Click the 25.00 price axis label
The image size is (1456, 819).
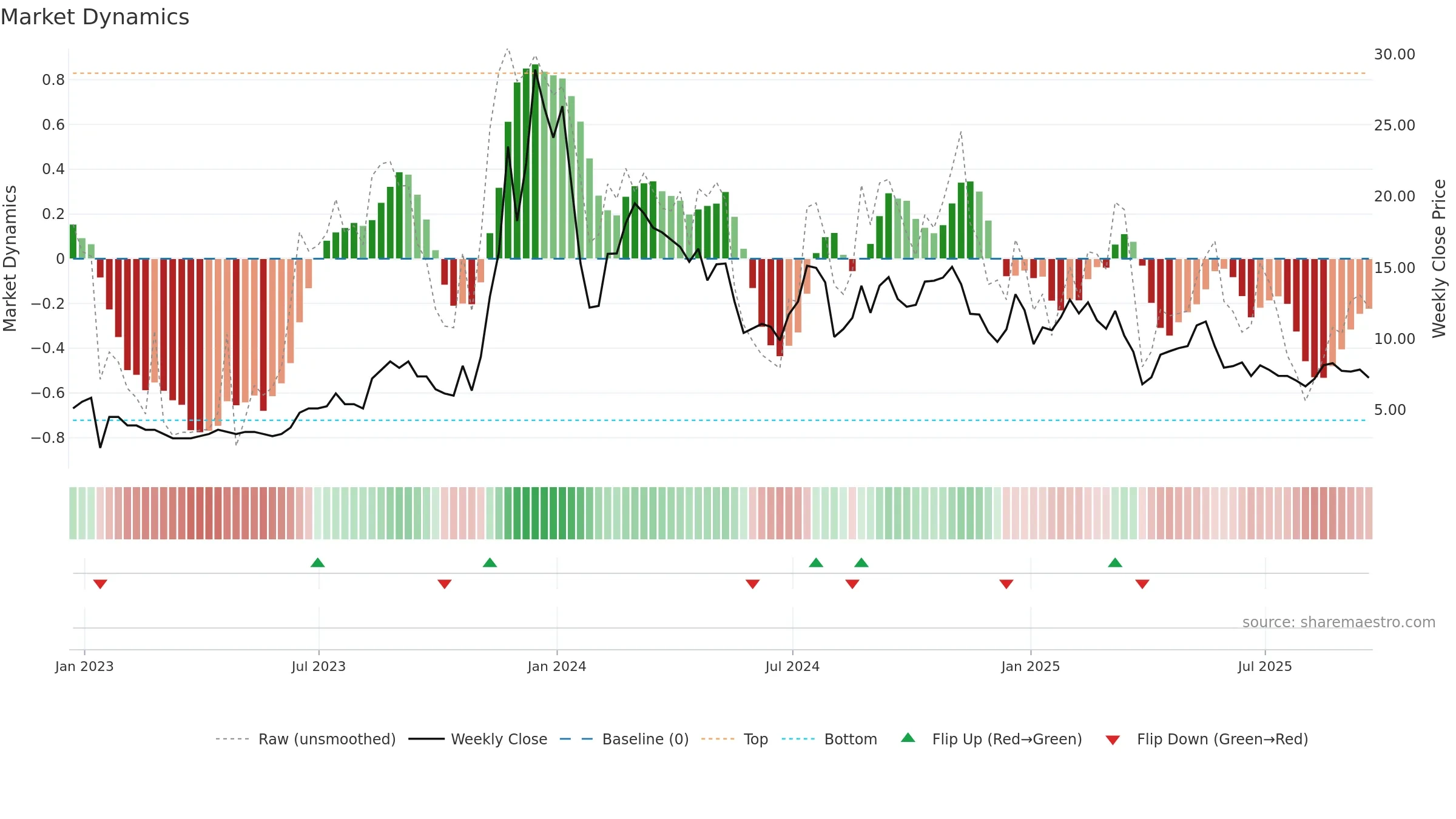1395,126
